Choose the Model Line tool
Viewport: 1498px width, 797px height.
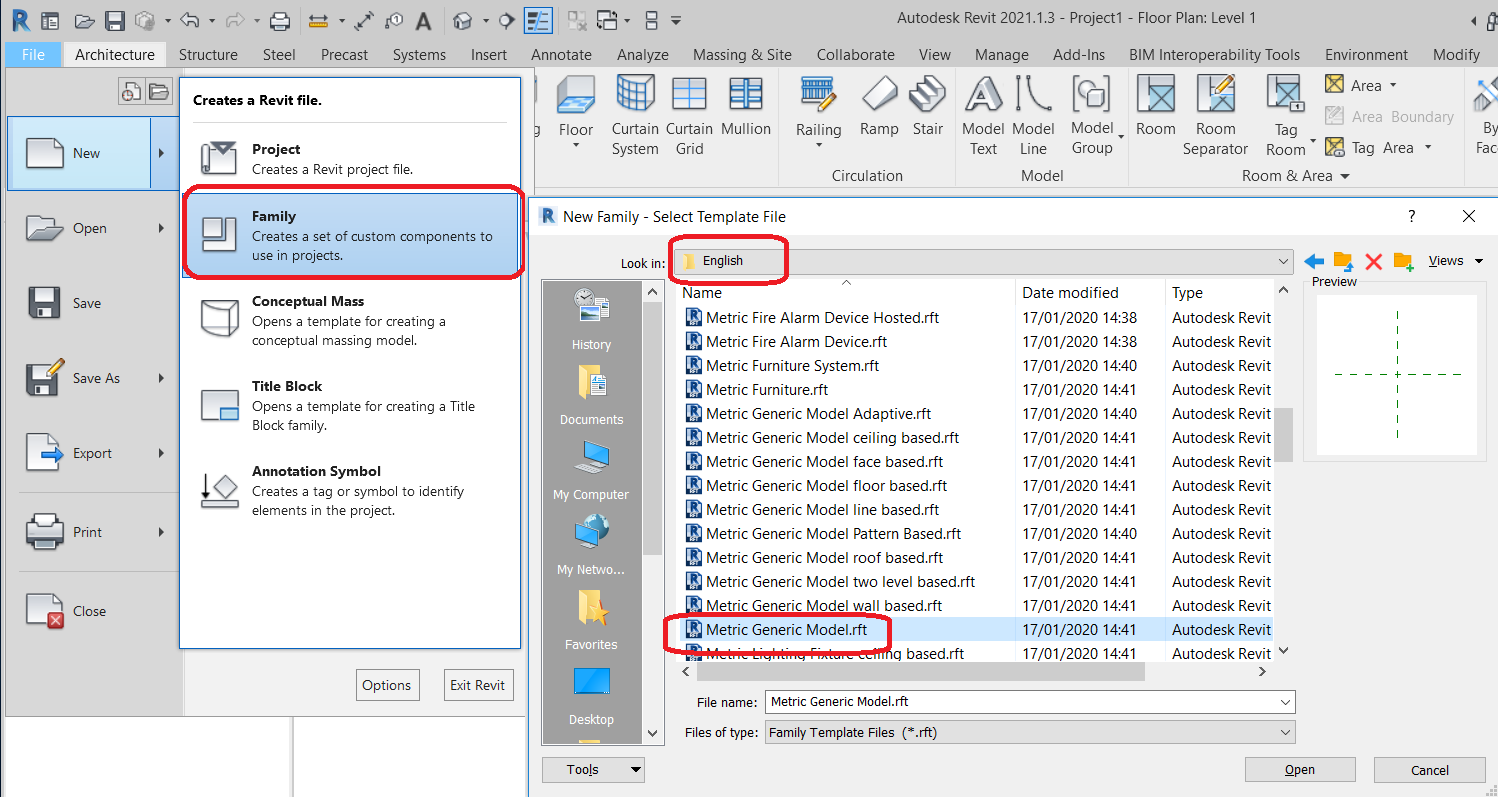1033,115
